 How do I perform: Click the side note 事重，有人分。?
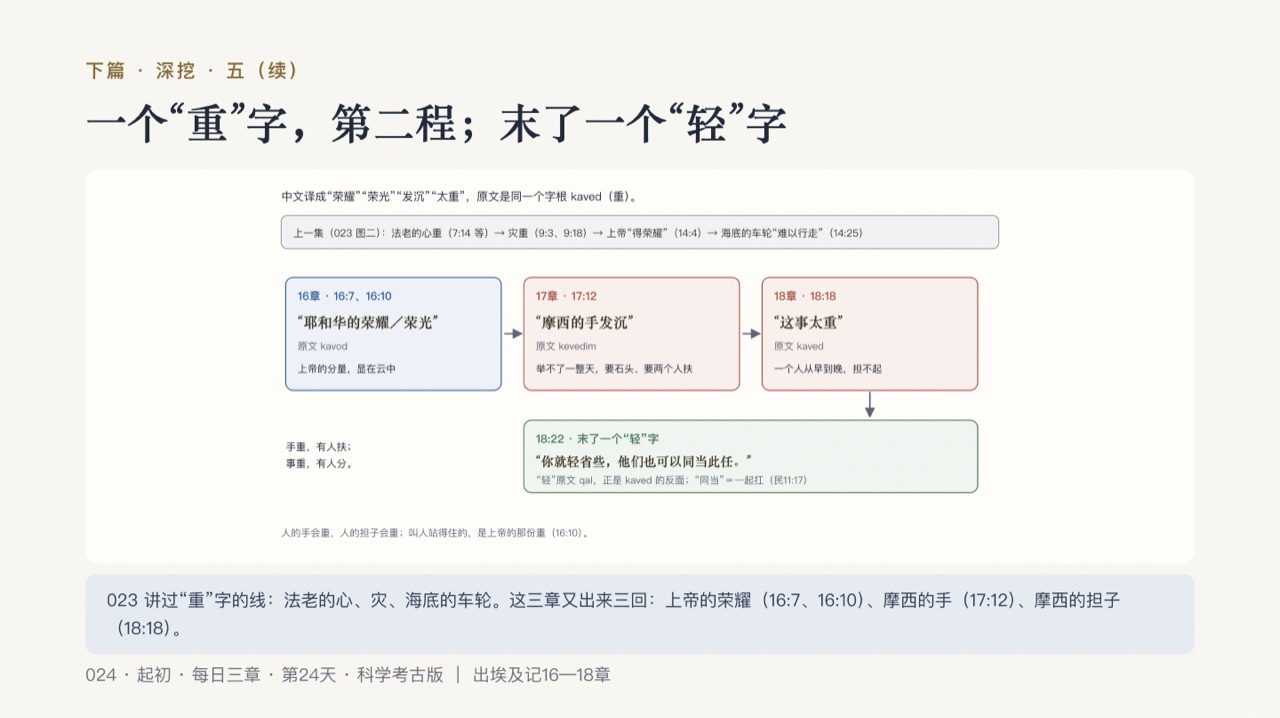pos(319,464)
